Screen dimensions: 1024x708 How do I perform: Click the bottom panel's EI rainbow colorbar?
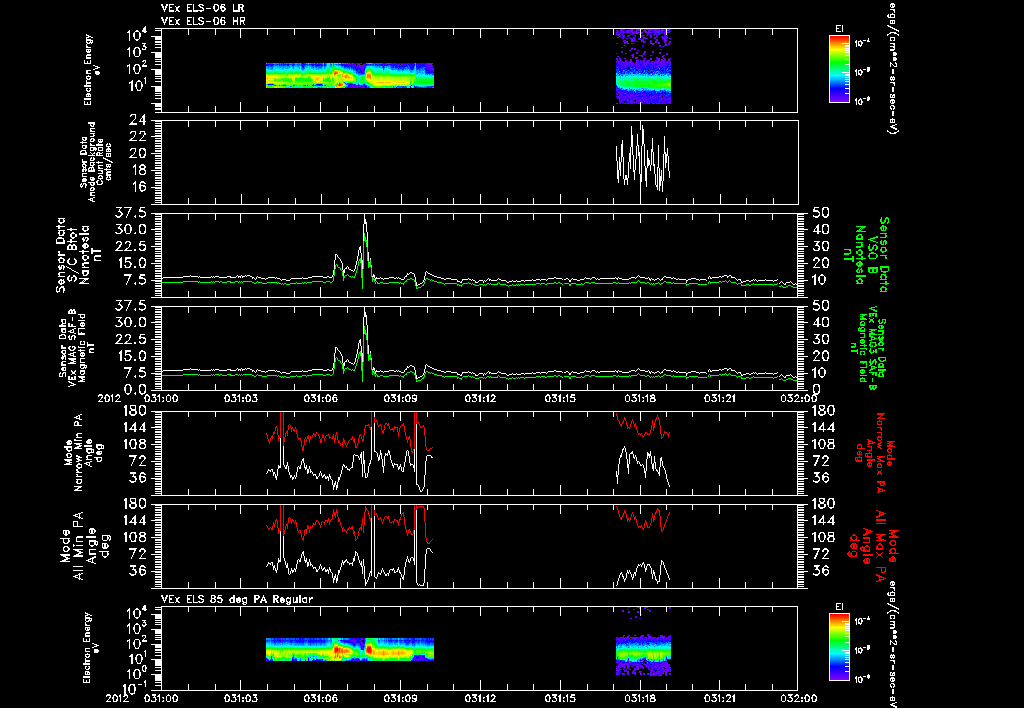(x=840, y=647)
